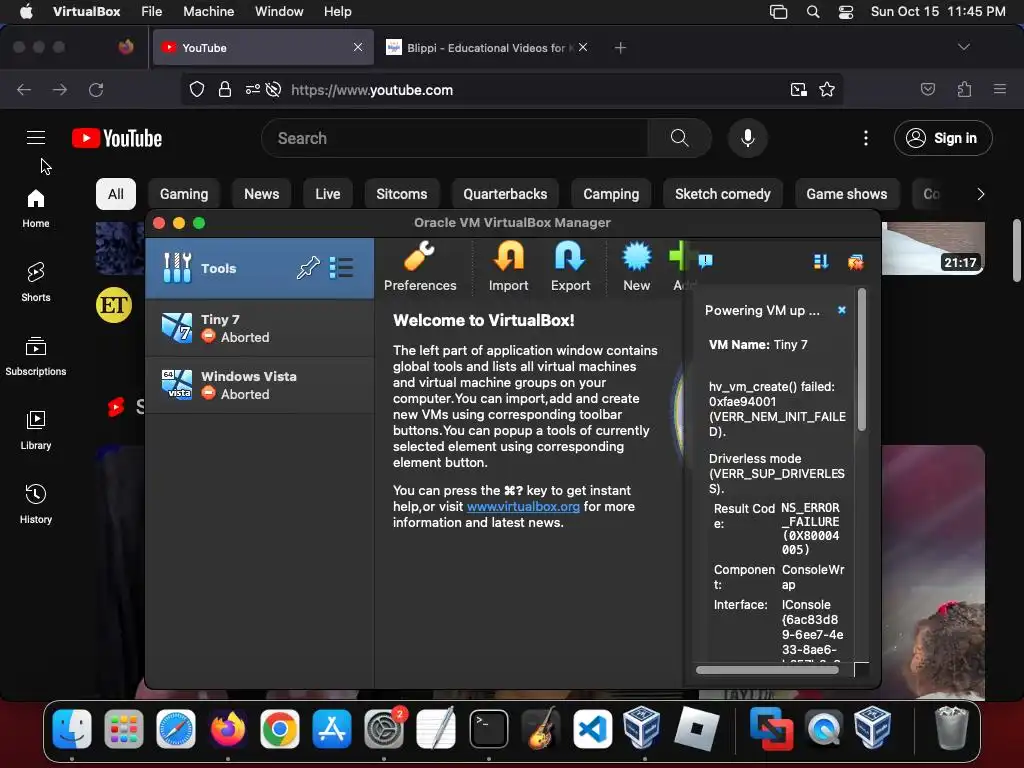The image size is (1024, 768).
Task: Focus the YouTube Search field
Action: pyautogui.click(x=455, y=138)
